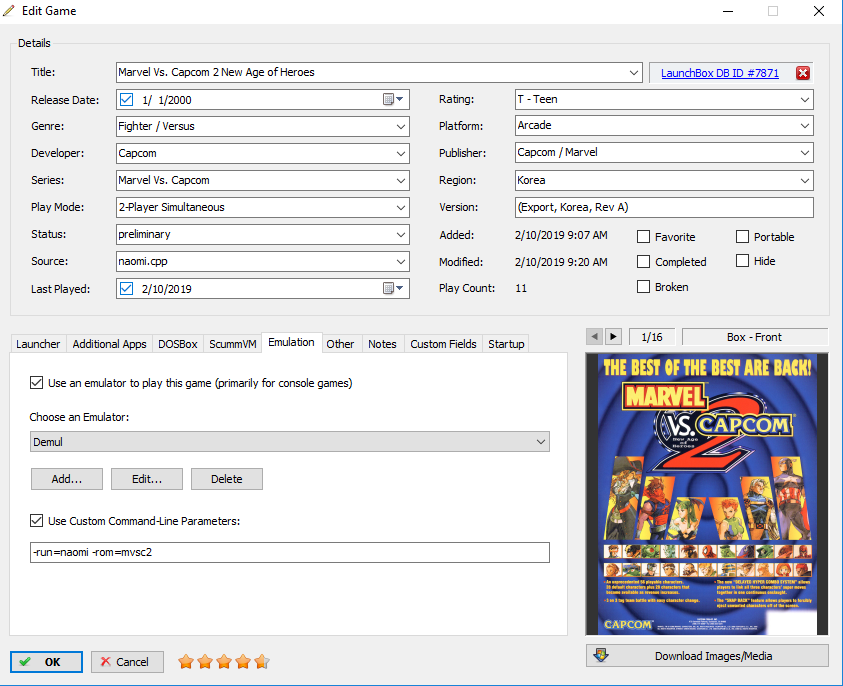Viewport: 843px width, 686px height.
Task: Click the download arrow icon beside Download Images/Media
Action: [x=601, y=655]
